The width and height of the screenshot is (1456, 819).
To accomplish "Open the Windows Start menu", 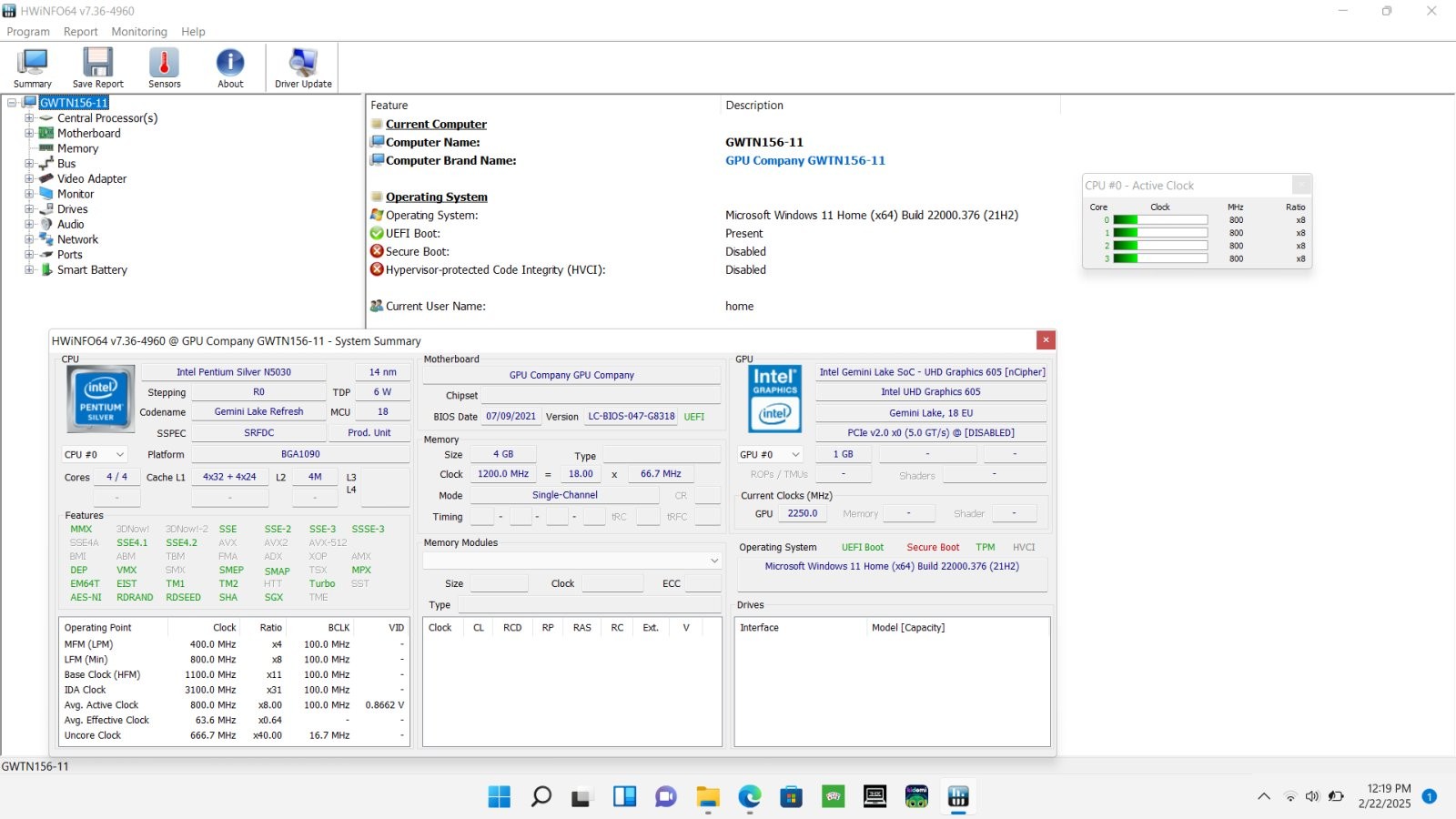I will pos(500,797).
